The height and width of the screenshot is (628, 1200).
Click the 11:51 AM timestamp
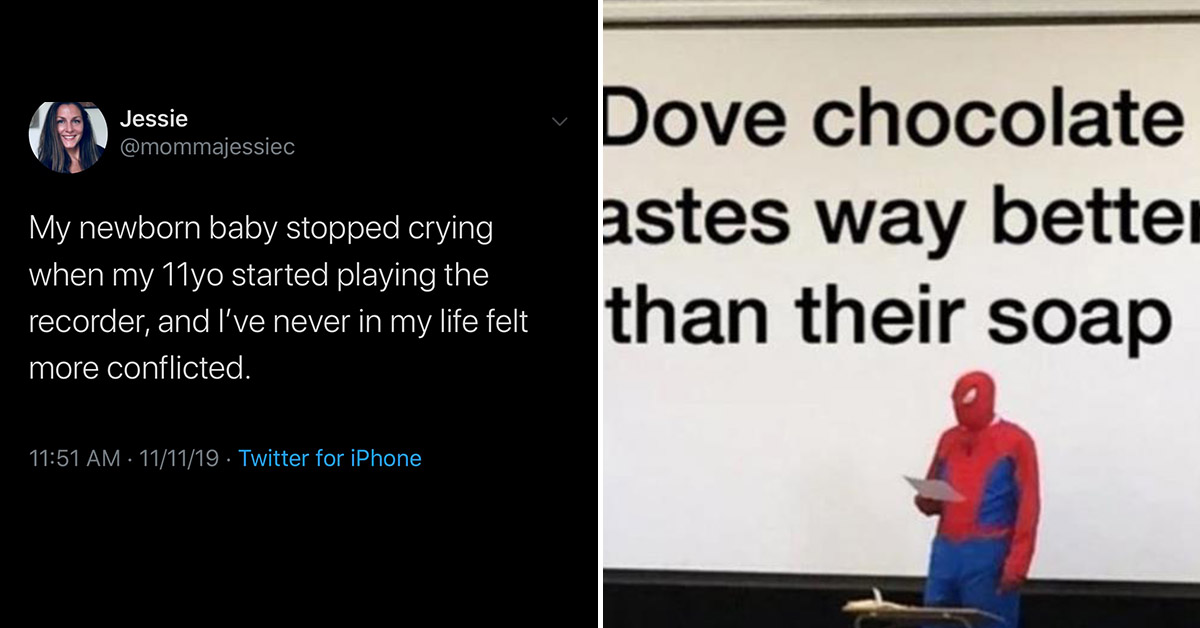click(74, 459)
